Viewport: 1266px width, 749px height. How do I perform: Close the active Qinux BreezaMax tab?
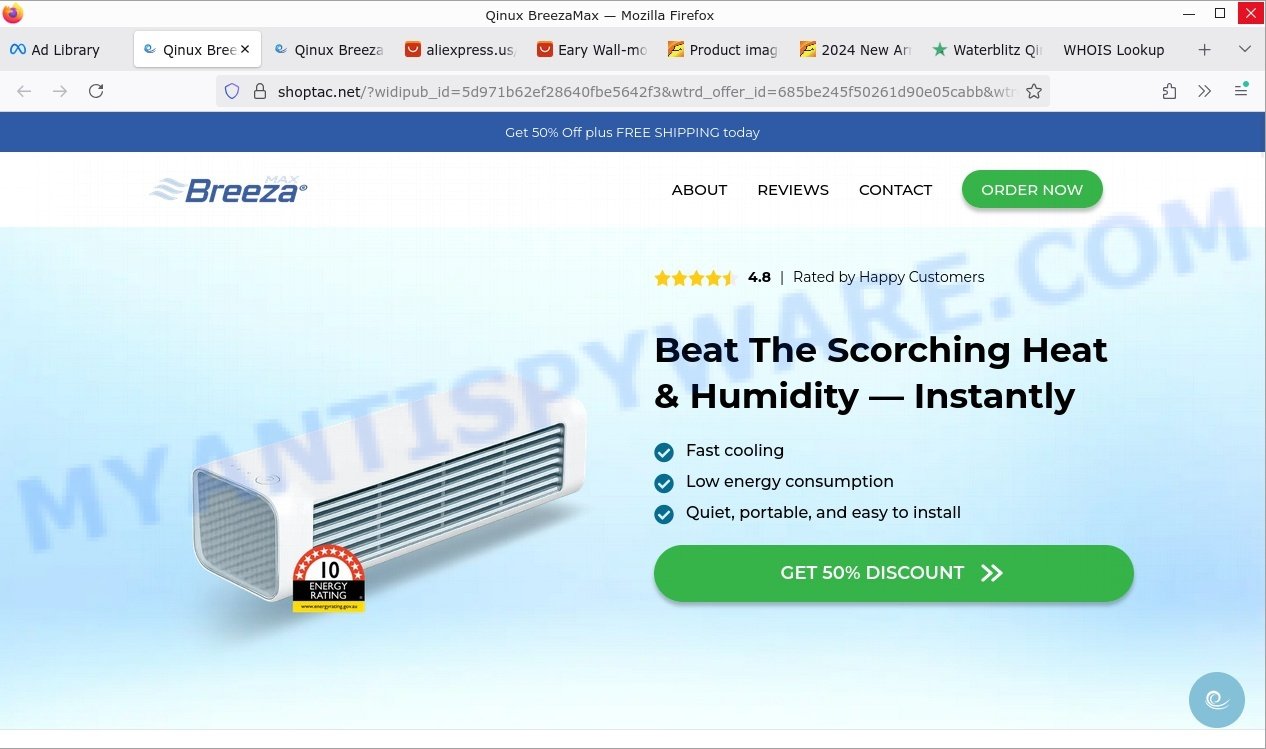tap(245, 49)
